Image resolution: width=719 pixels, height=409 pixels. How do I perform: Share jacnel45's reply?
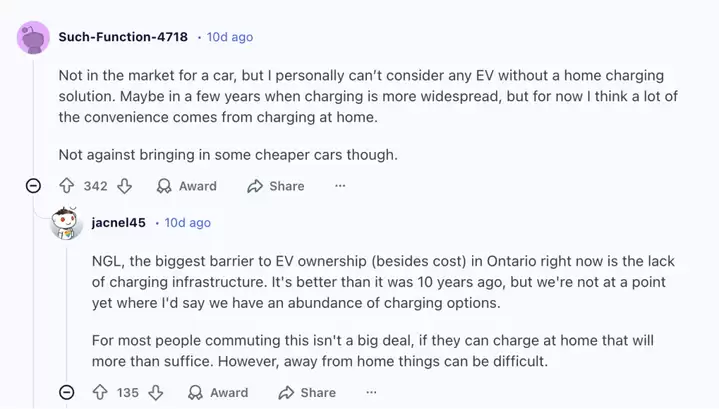coord(307,393)
